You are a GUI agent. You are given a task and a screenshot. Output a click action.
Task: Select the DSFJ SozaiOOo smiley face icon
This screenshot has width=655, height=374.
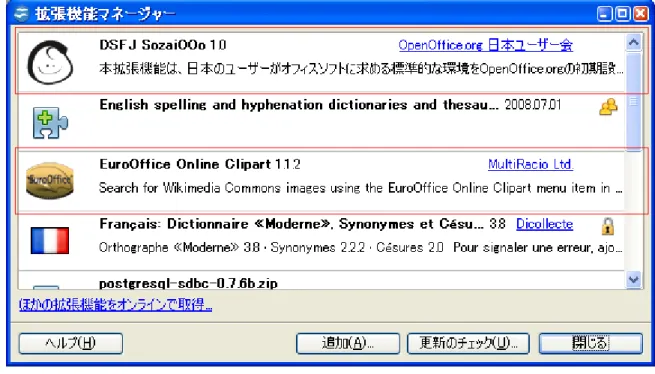(50, 62)
